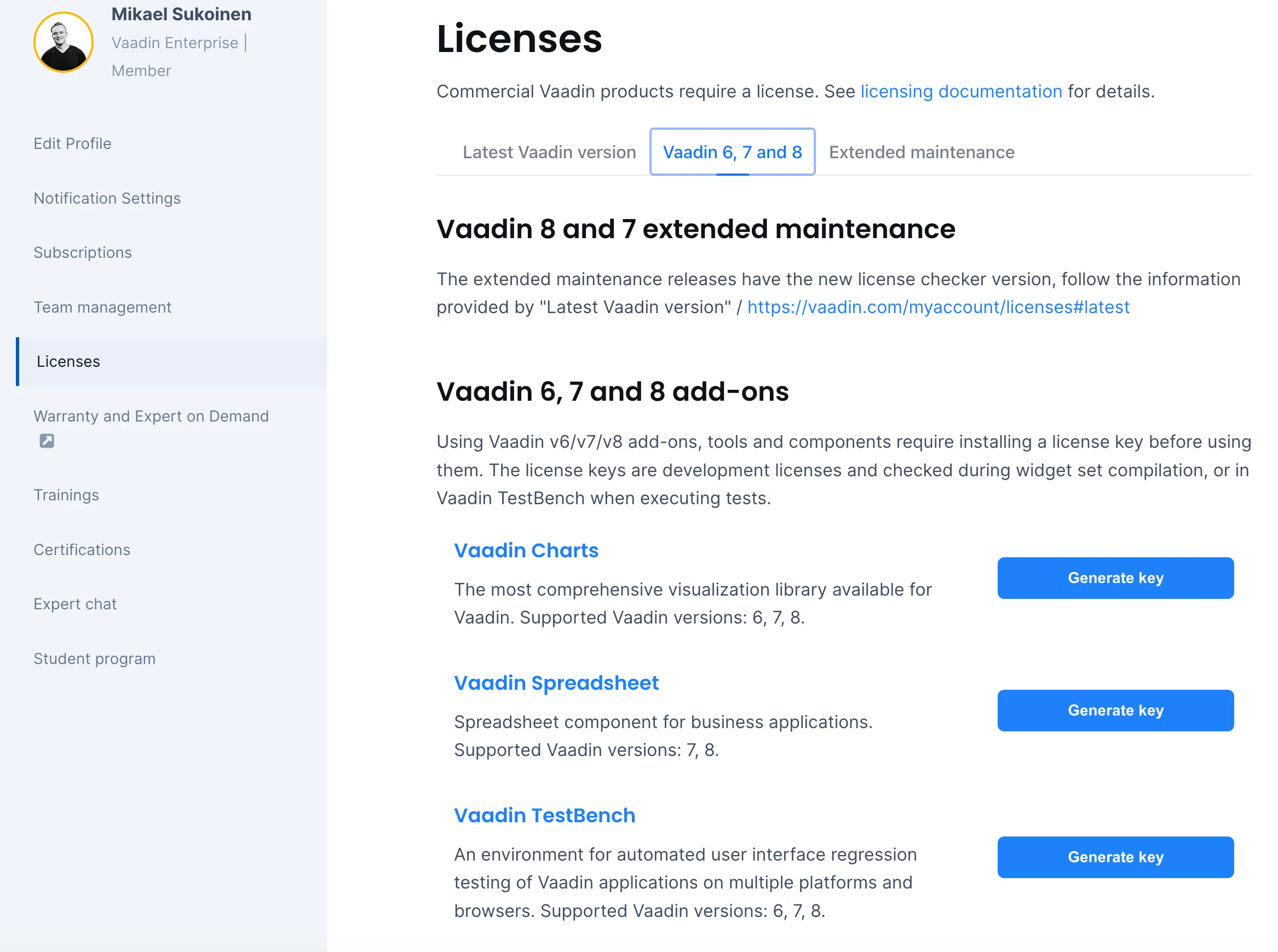
Task: Open the vaadin.com licenses URL link
Action: point(938,307)
